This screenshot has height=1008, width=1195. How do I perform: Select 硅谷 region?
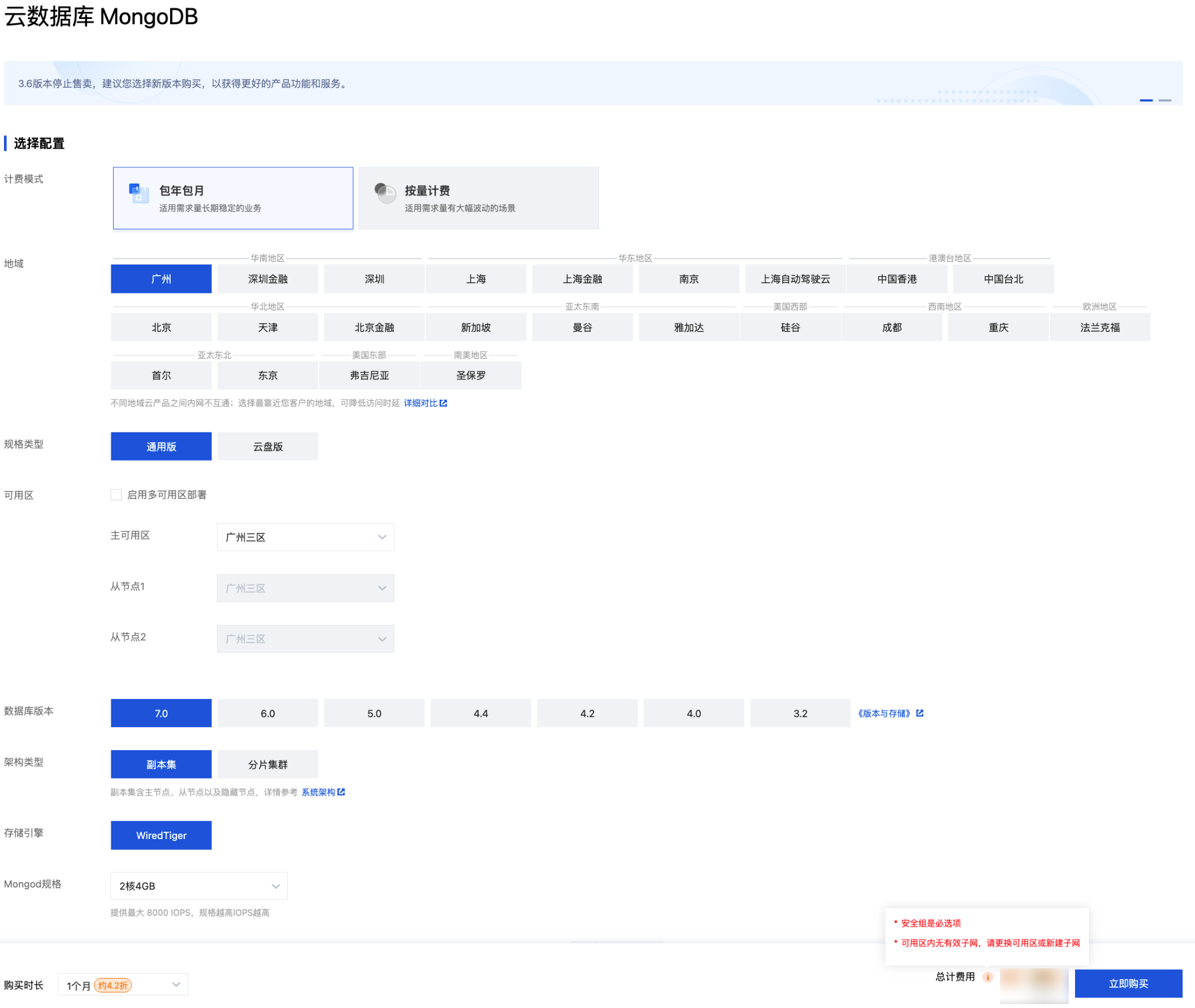click(790, 328)
